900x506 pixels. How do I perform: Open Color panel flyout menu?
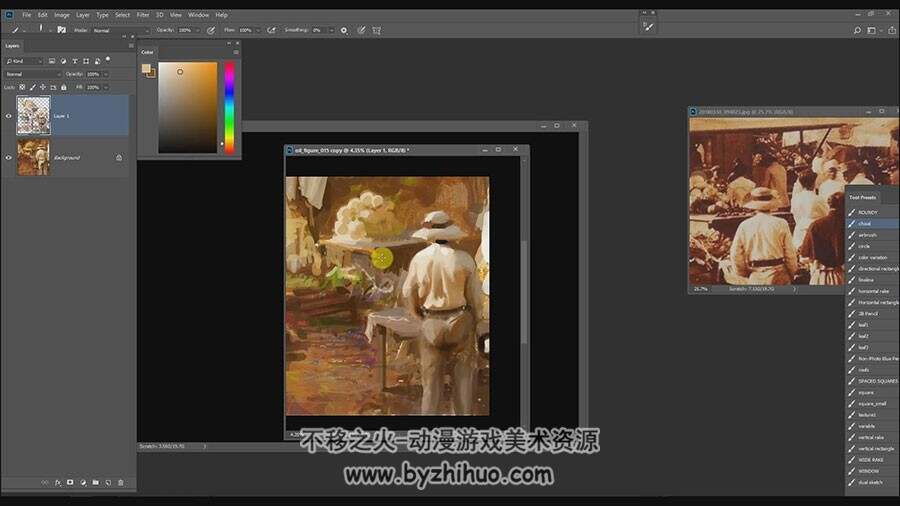pyautogui.click(x=235, y=52)
